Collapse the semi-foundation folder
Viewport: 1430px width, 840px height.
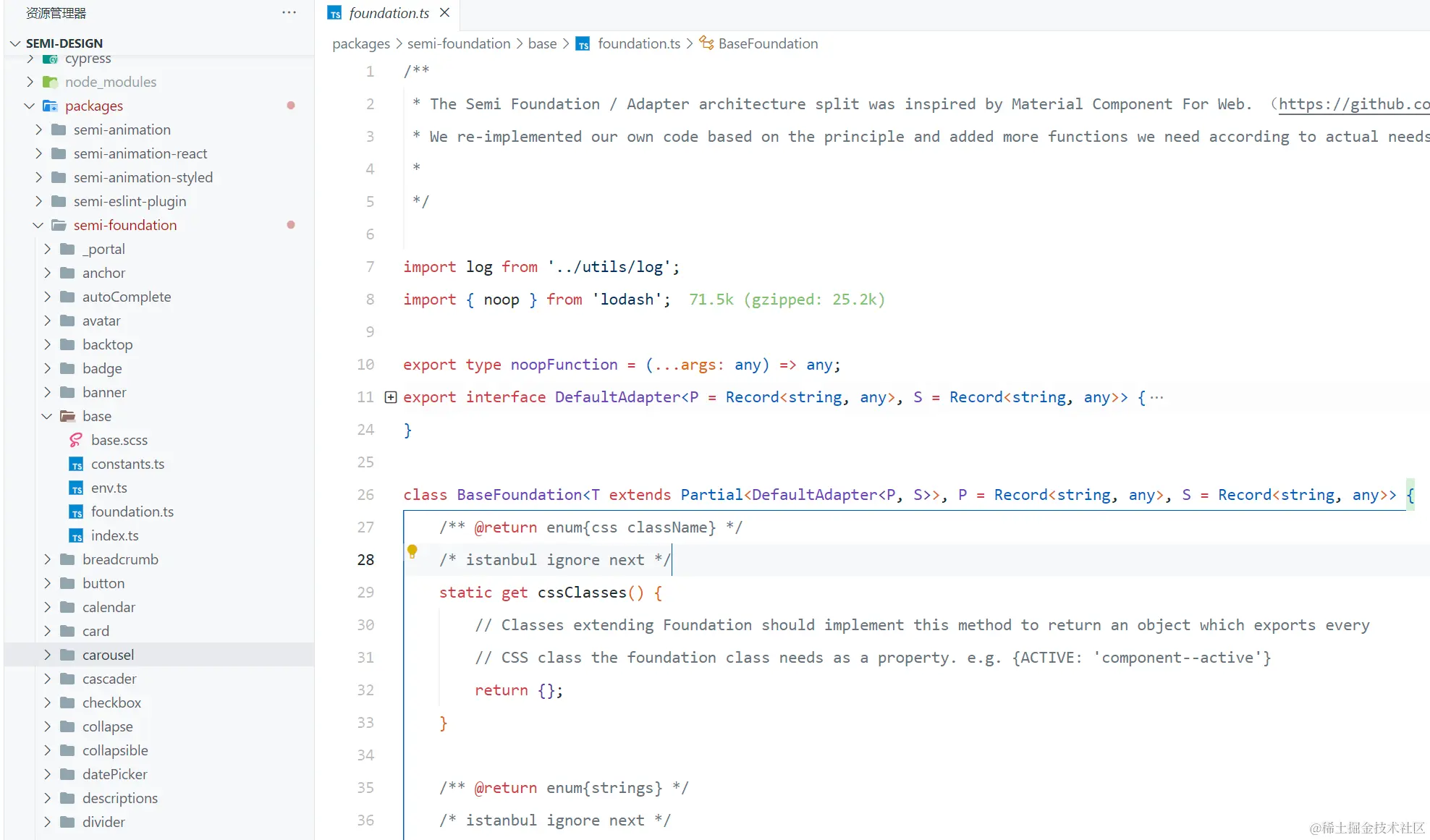click(x=38, y=225)
